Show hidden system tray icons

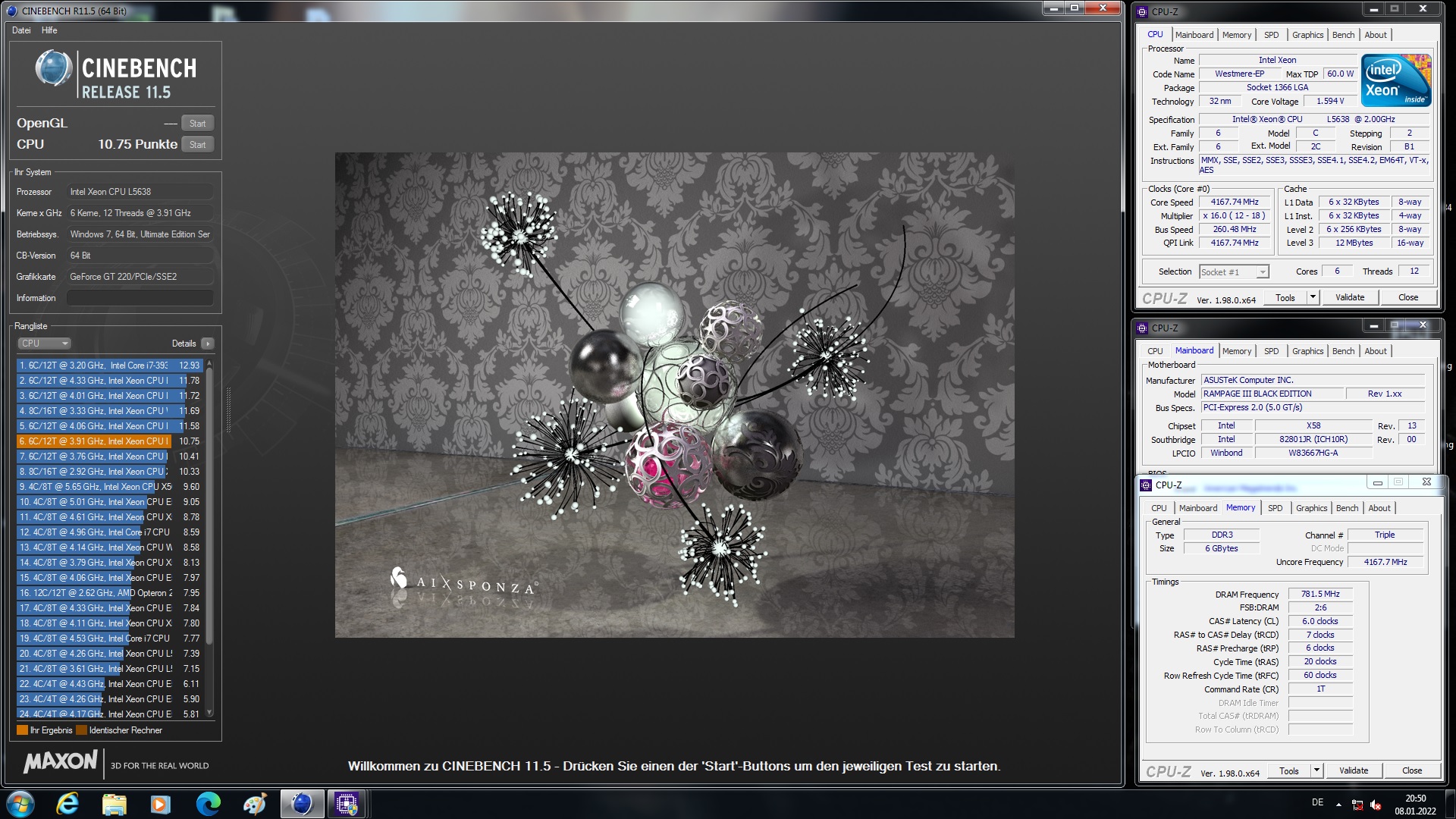point(1338,805)
